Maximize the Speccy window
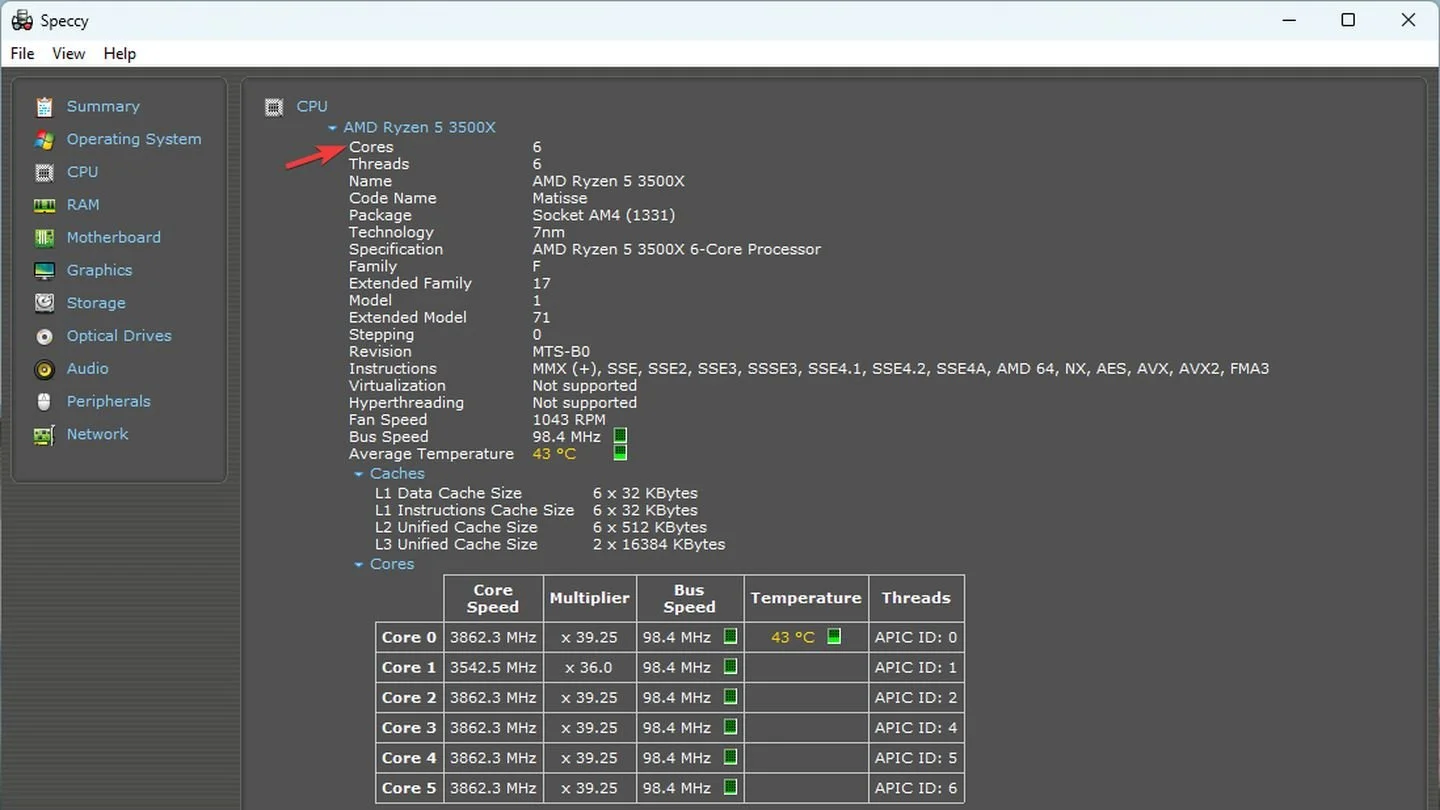This screenshot has height=810, width=1440. (1348, 20)
